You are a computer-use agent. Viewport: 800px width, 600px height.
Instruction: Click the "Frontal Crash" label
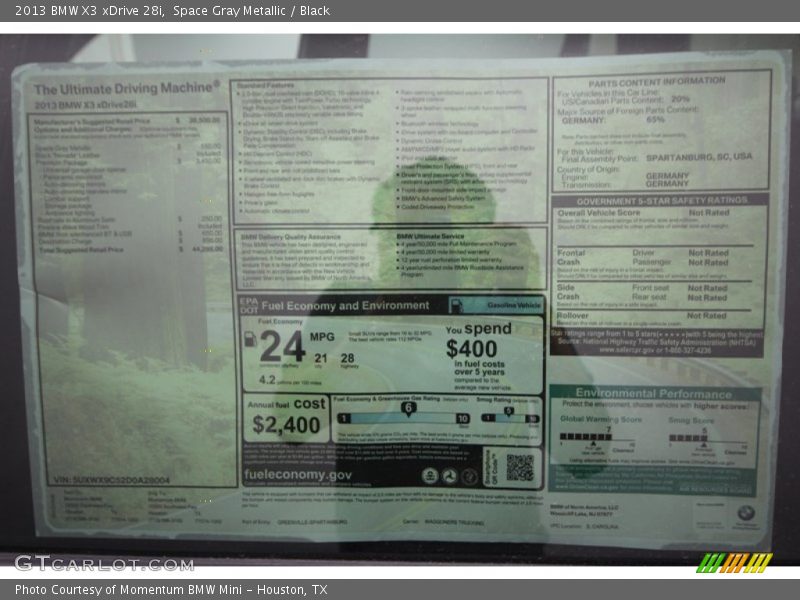tap(571, 257)
